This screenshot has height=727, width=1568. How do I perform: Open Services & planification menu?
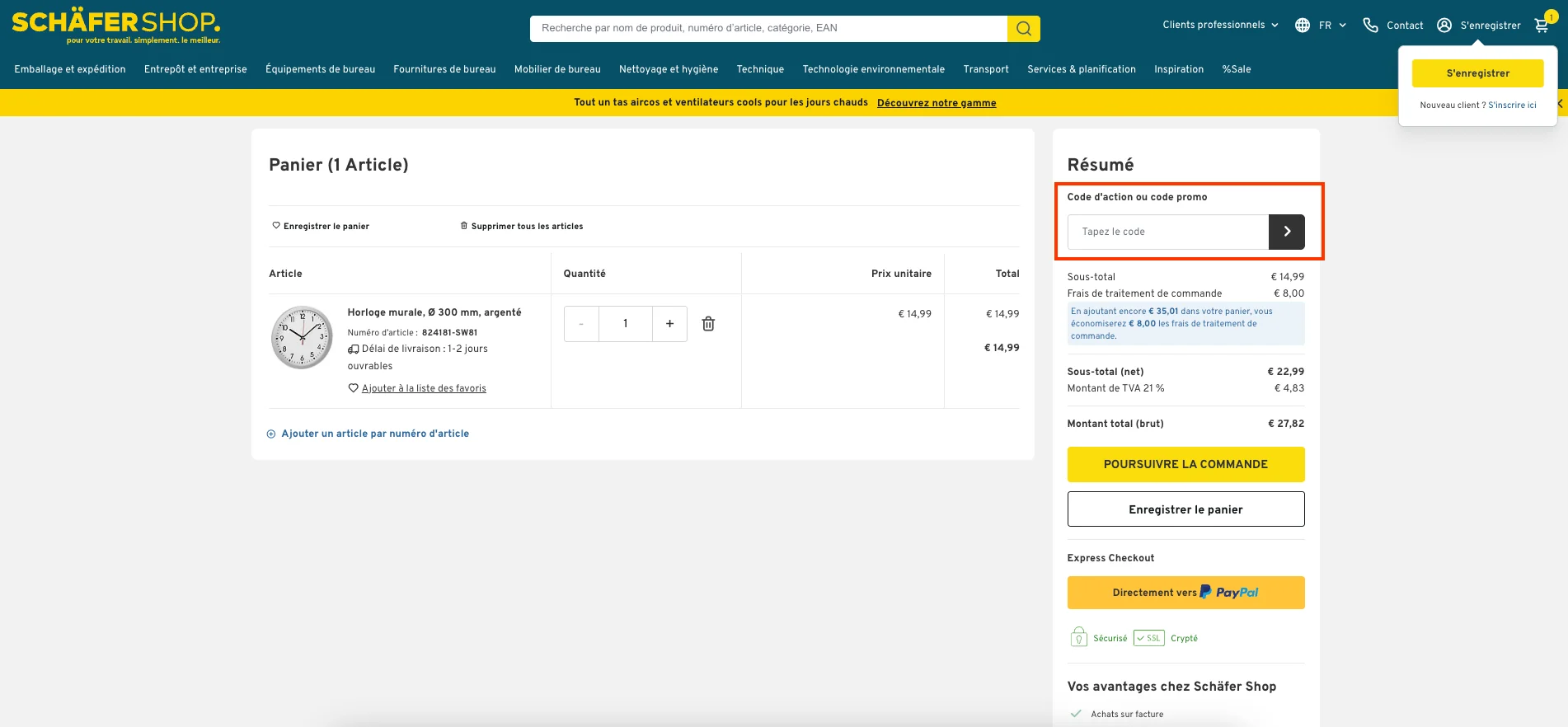coord(1082,69)
